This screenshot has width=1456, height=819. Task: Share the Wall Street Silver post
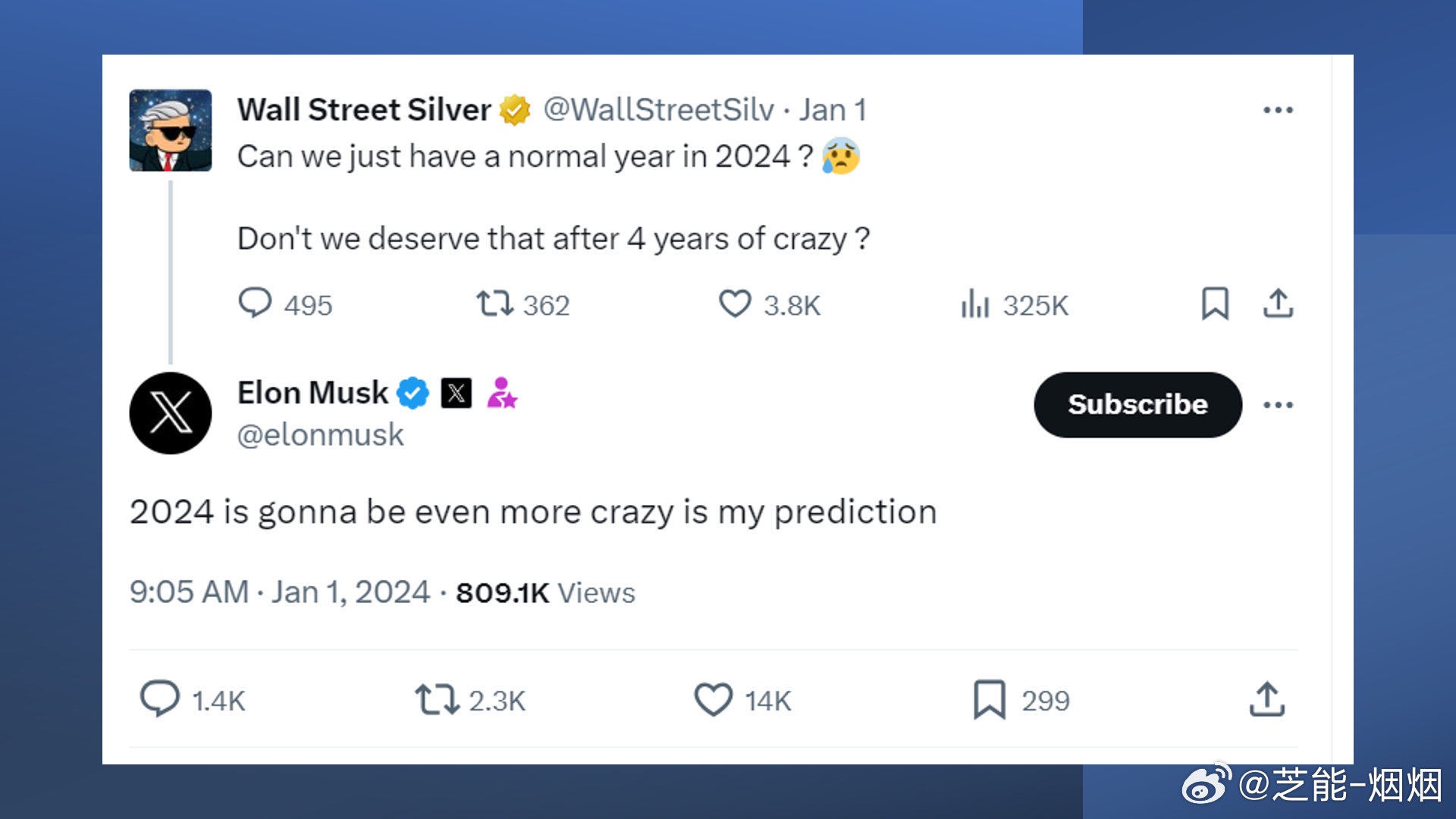coord(1278,303)
